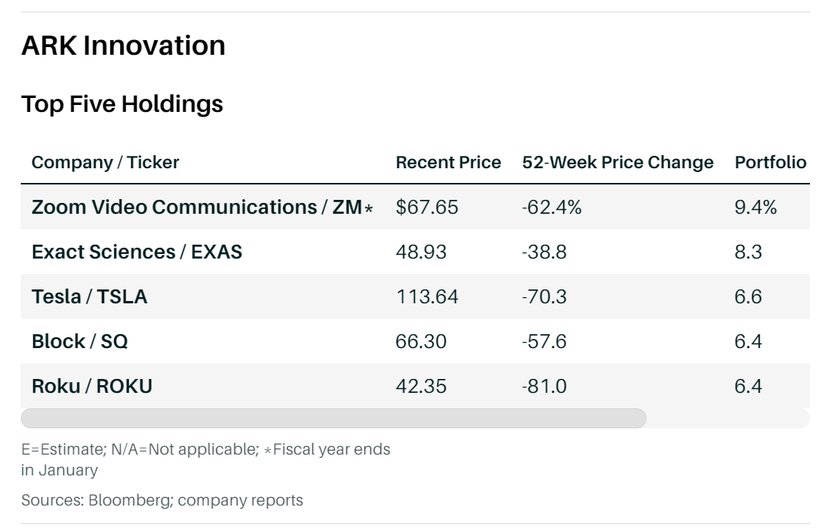
Task: Click the Portfolio column header
Action: click(770, 162)
